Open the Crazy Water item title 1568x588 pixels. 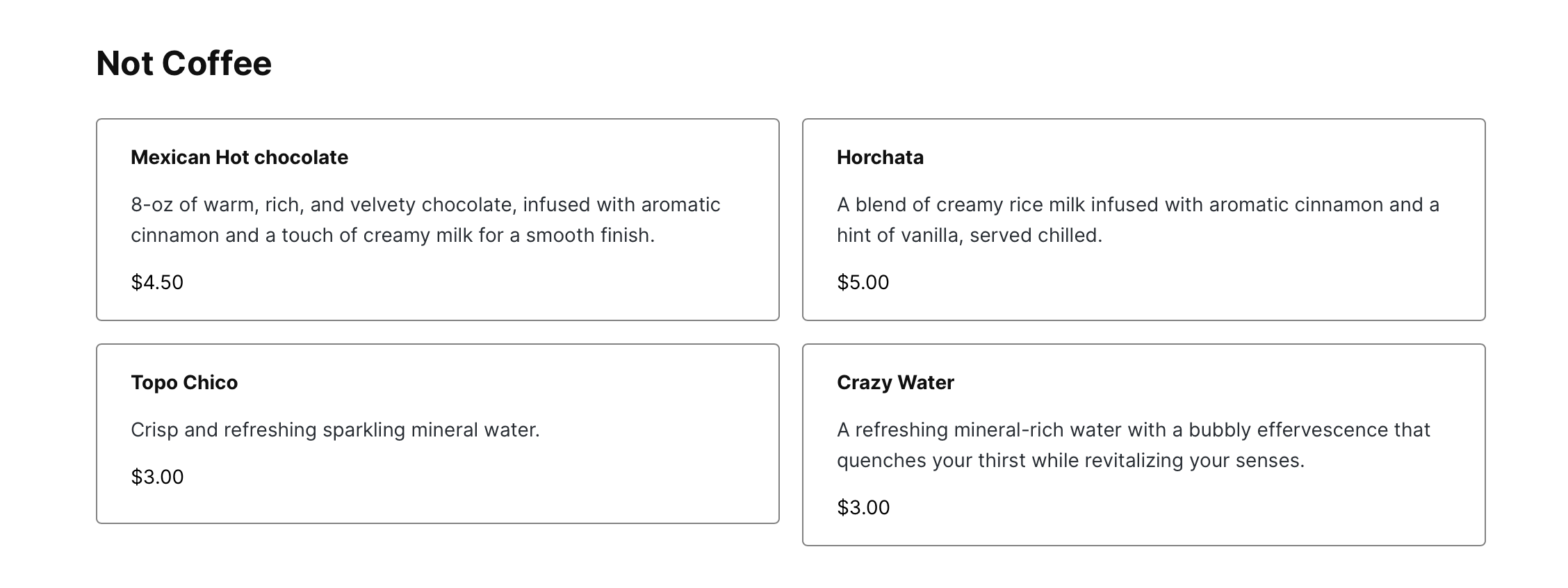point(895,382)
